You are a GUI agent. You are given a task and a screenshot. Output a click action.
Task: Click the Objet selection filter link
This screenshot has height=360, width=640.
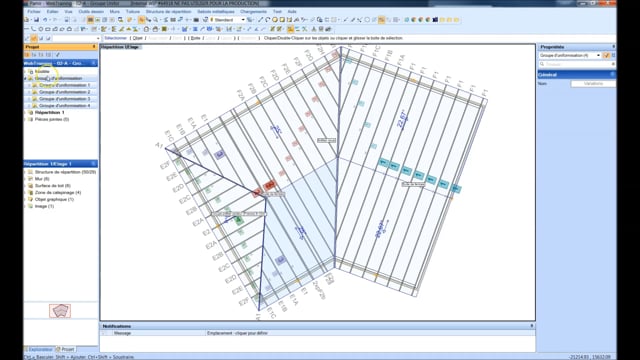click(138, 38)
